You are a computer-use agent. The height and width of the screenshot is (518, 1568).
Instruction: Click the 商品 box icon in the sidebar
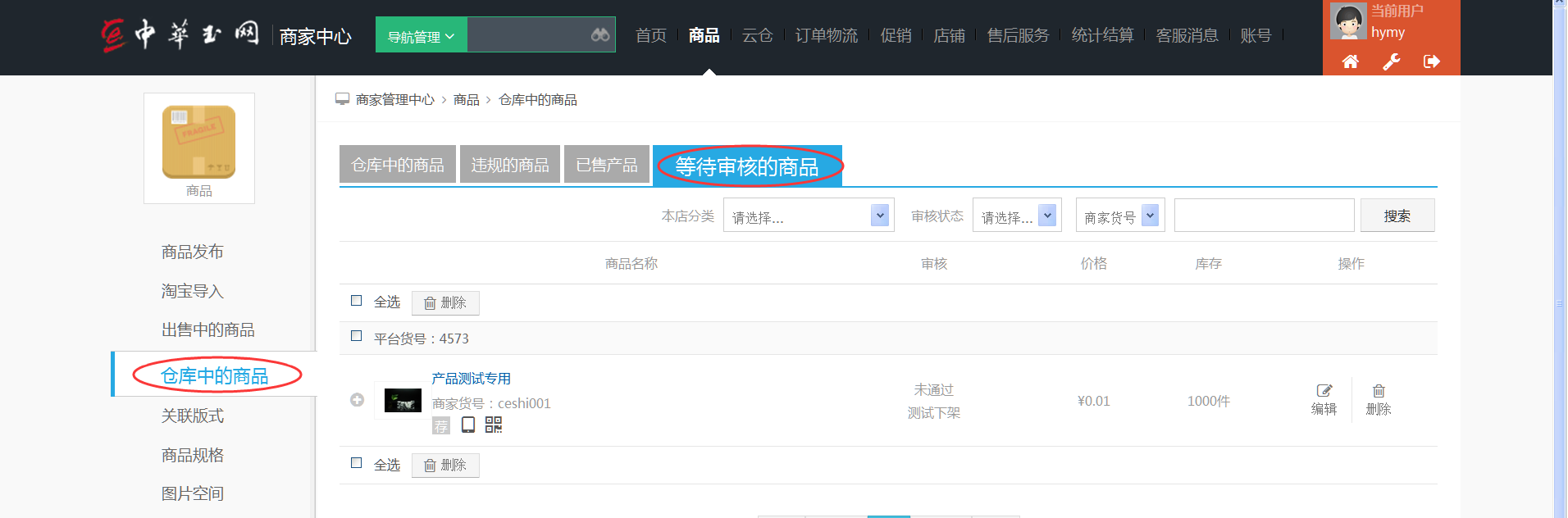click(199, 142)
